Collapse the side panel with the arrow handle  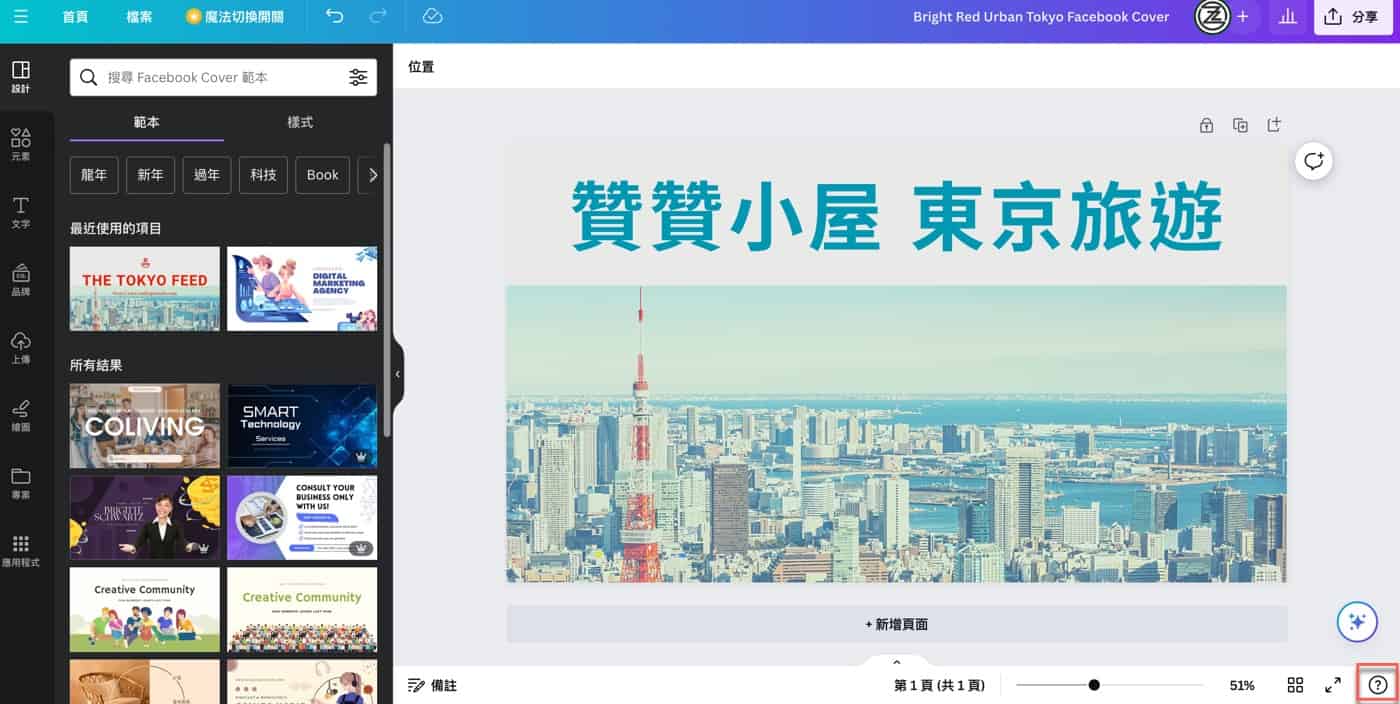(x=397, y=374)
